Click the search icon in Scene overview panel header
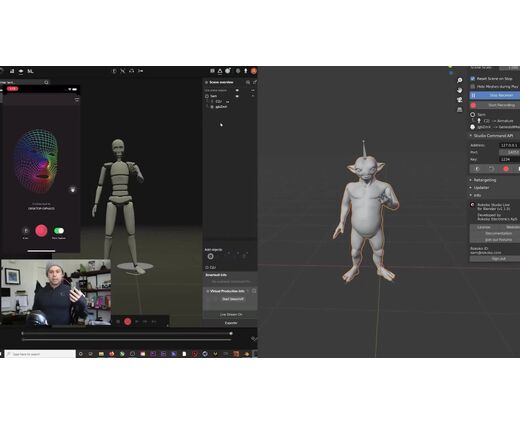 [248, 82]
